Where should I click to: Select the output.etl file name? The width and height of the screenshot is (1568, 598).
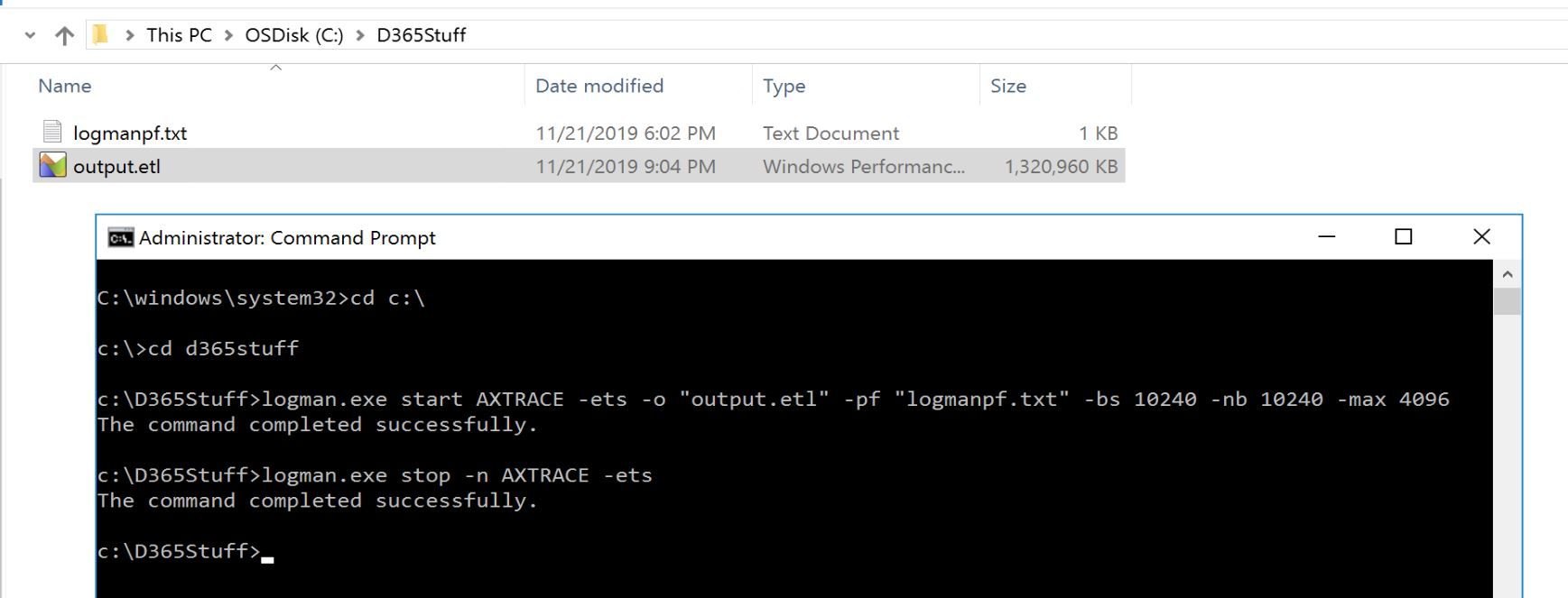(x=116, y=167)
